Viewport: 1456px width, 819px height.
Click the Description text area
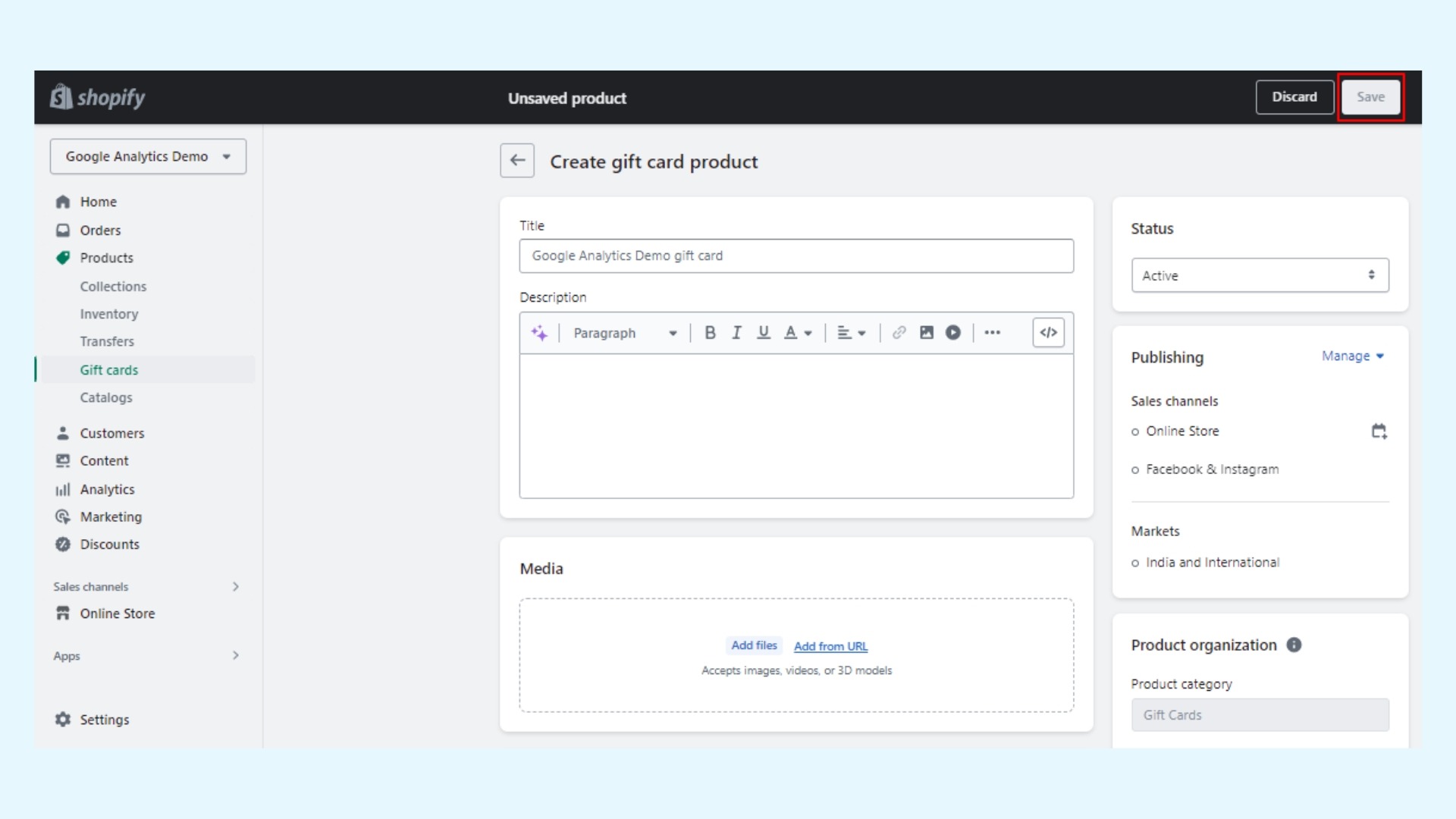(x=796, y=426)
